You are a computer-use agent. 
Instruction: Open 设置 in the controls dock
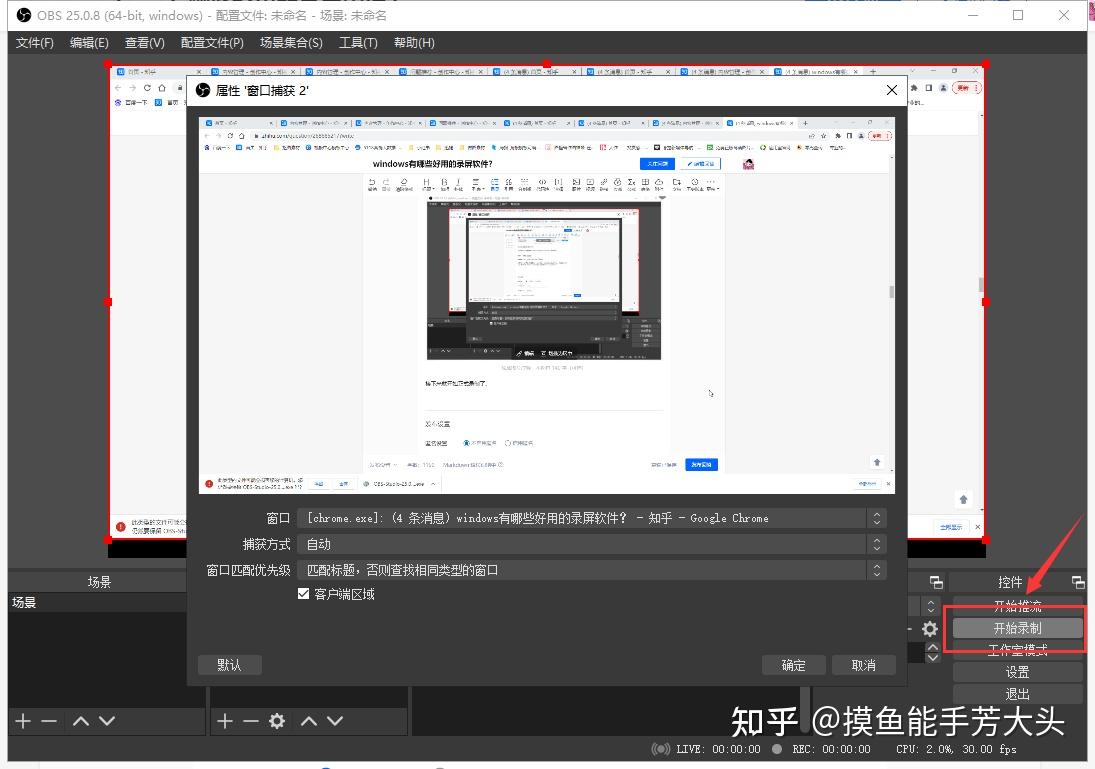[x=1017, y=672]
